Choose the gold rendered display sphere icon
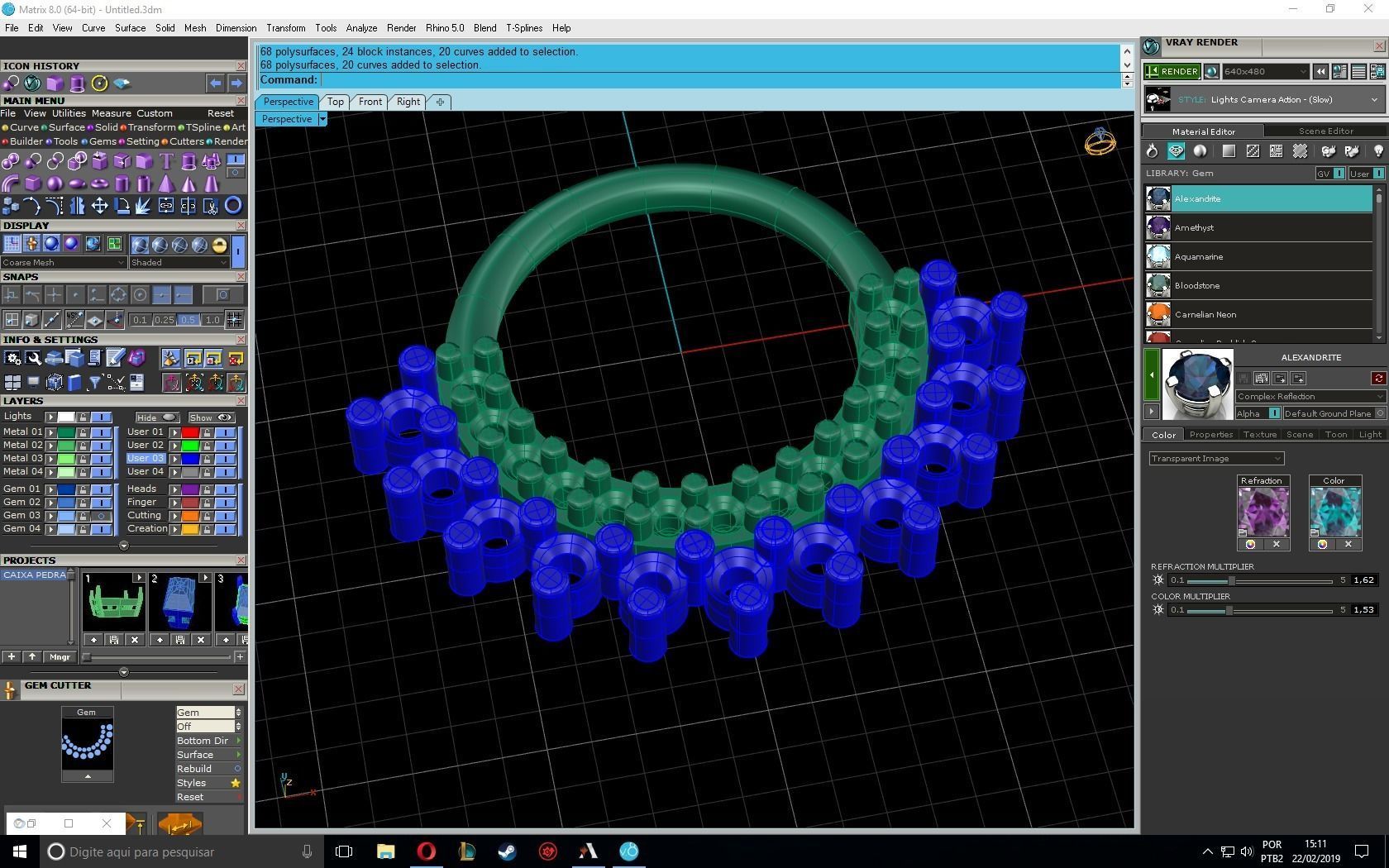This screenshot has height=868, width=1389. click(x=219, y=245)
